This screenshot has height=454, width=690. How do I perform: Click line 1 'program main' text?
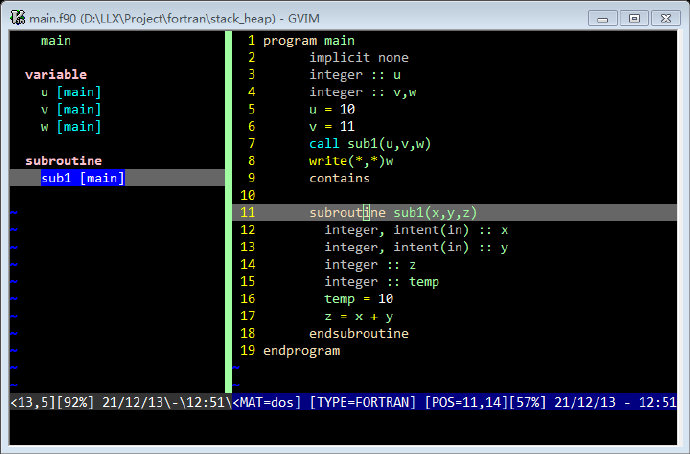(x=308, y=41)
